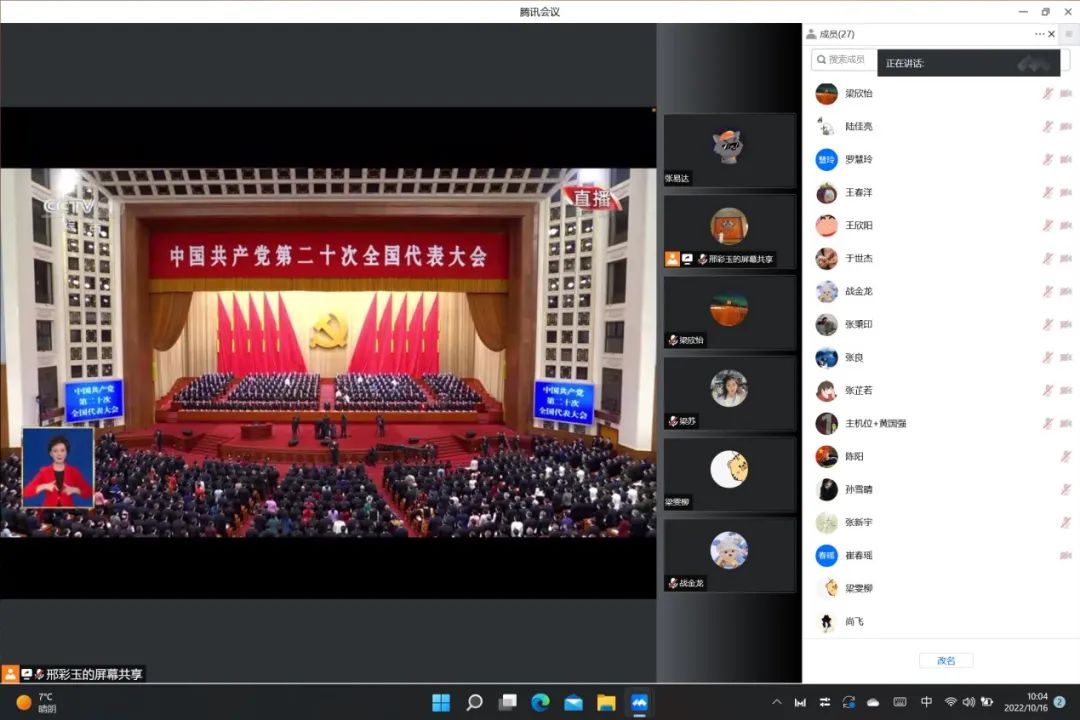
Task: Select member 罗慧玲 in the list
Action: pos(858,159)
